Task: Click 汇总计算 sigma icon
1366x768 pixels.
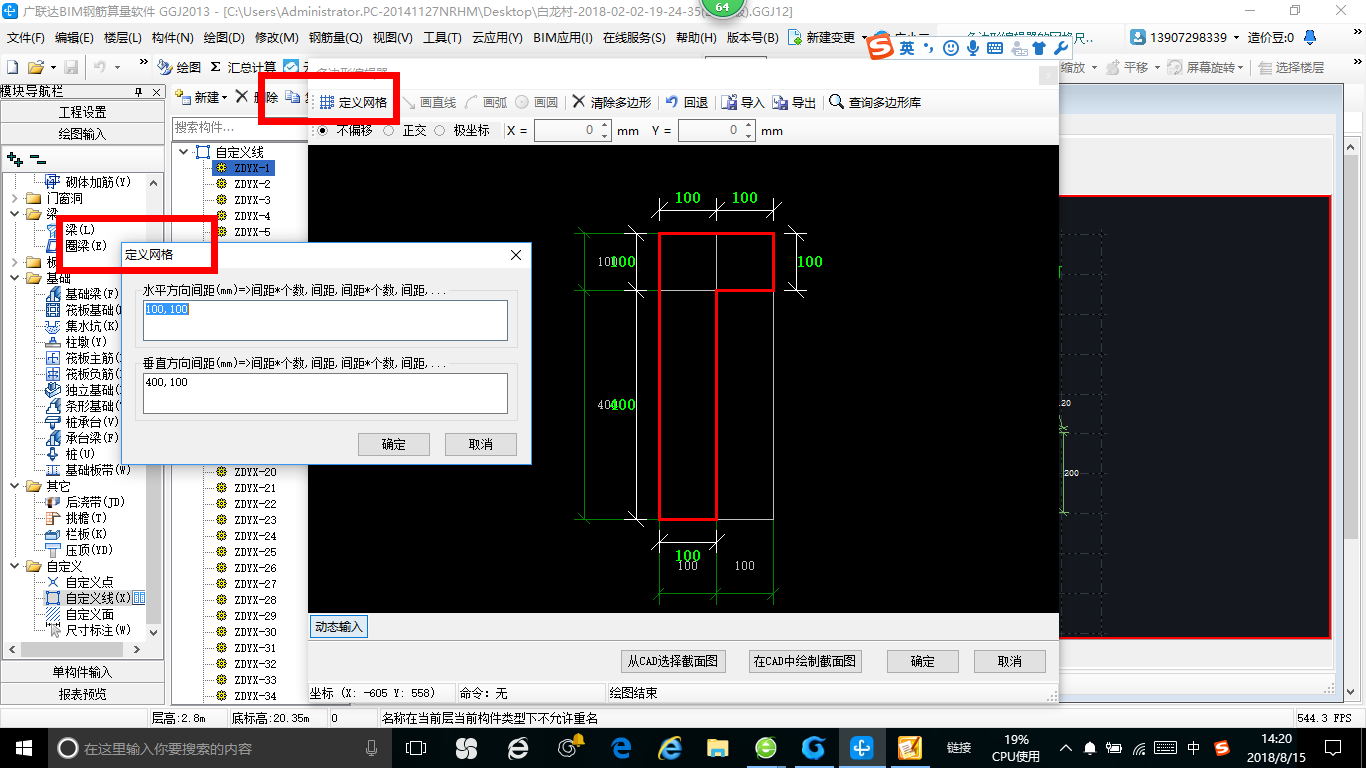Action: (215, 67)
